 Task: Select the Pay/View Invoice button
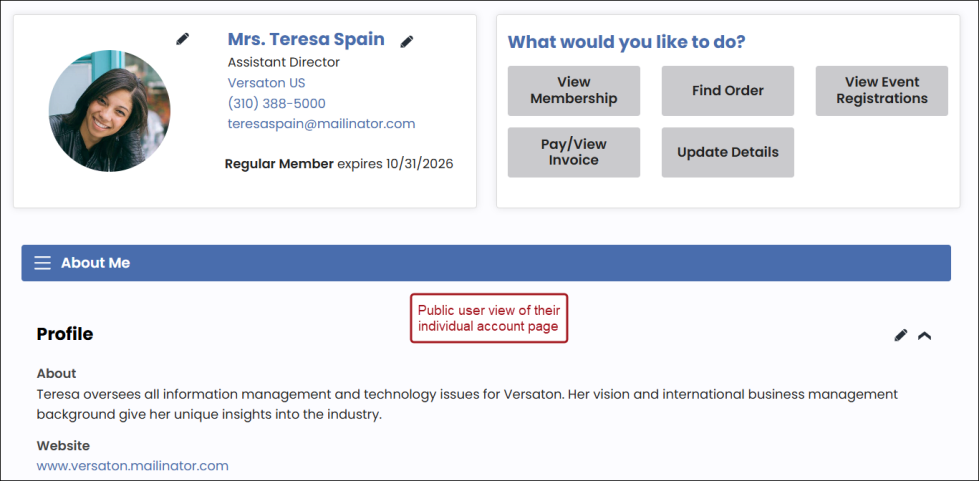coord(574,152)
